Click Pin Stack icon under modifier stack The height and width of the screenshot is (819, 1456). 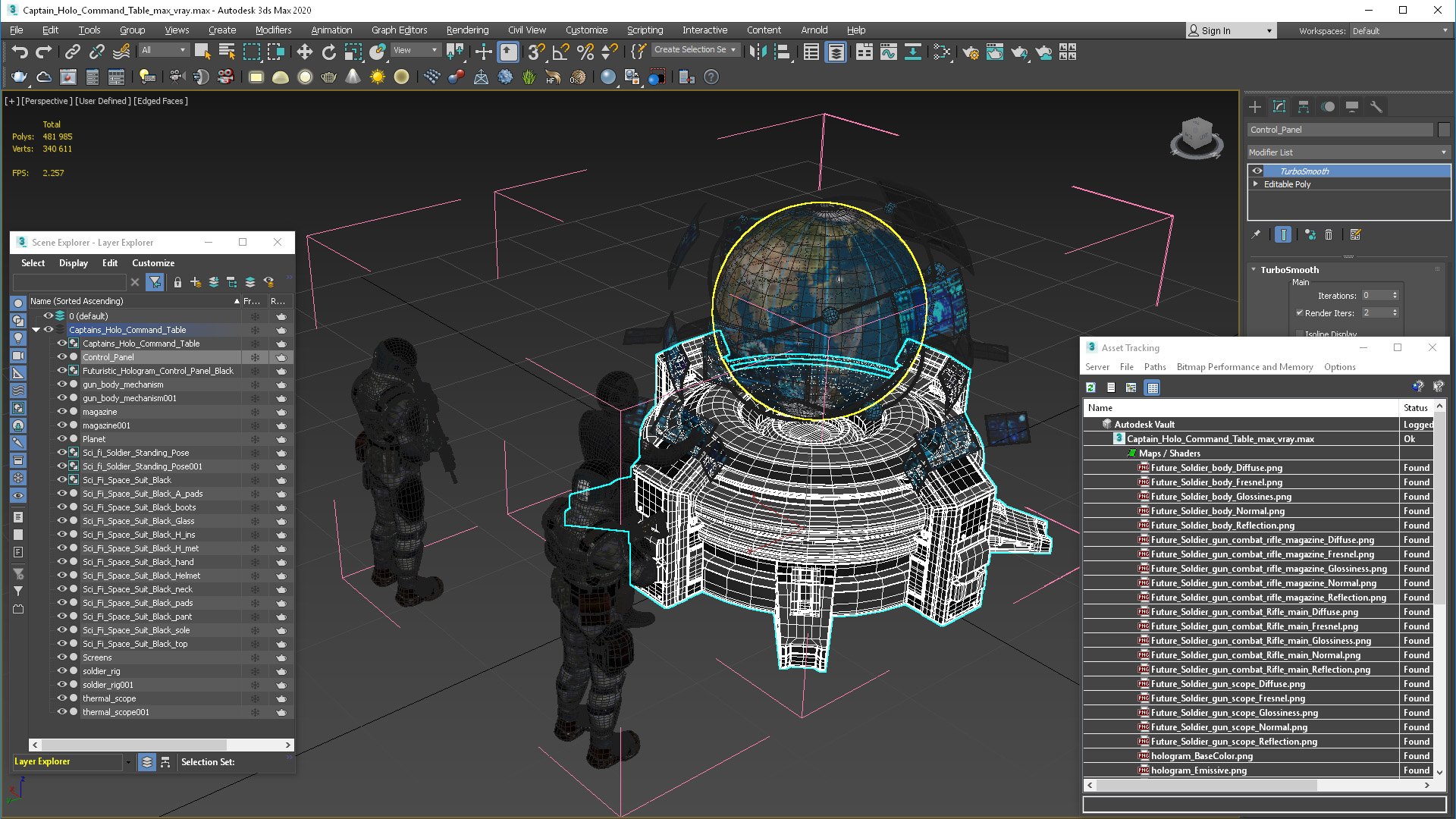click(x=1256, y=234)
